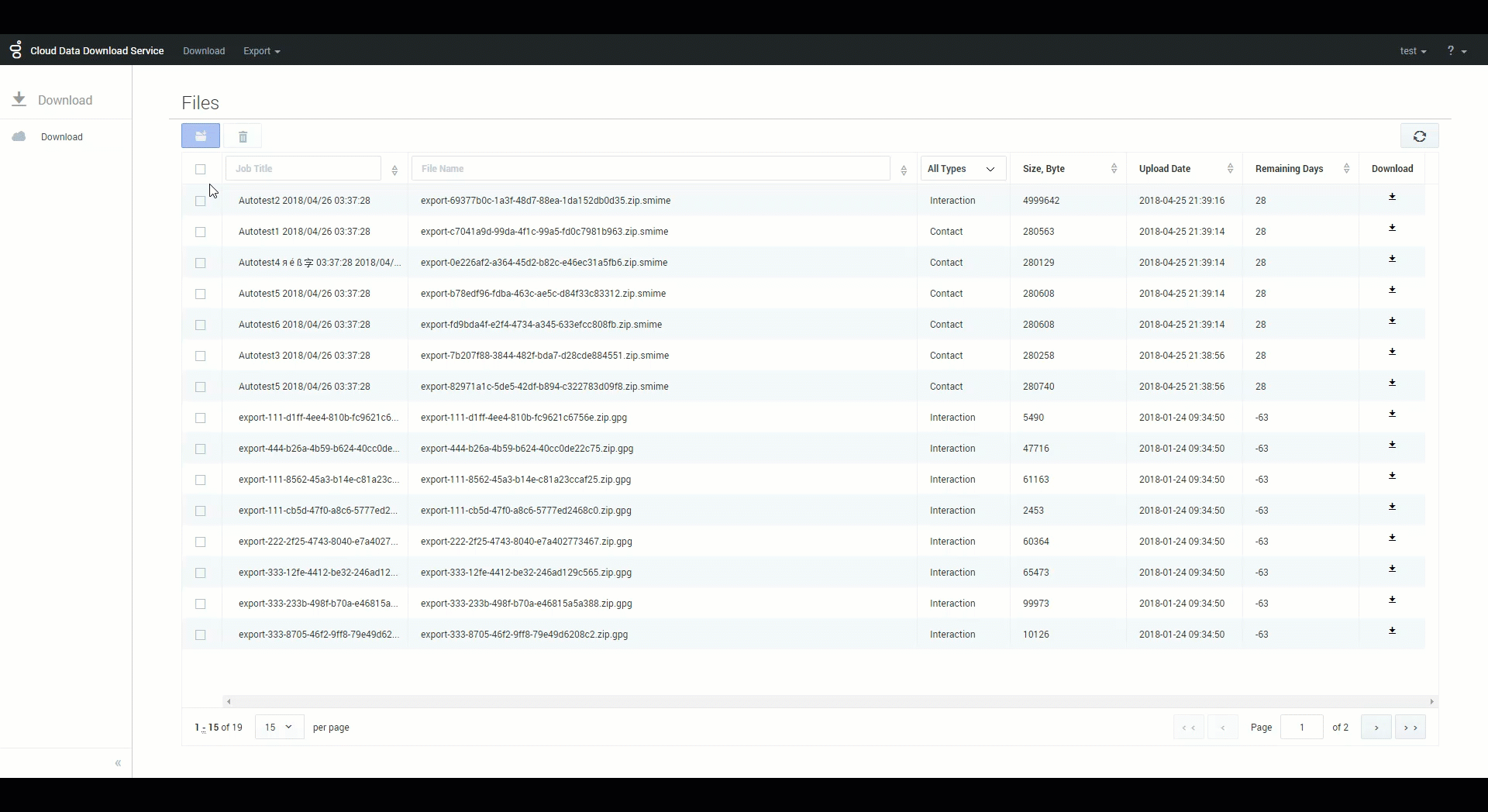Click the refresh files icon
The height and width of the screenshot is (812, 1488).
click(x=1419, y=136)
